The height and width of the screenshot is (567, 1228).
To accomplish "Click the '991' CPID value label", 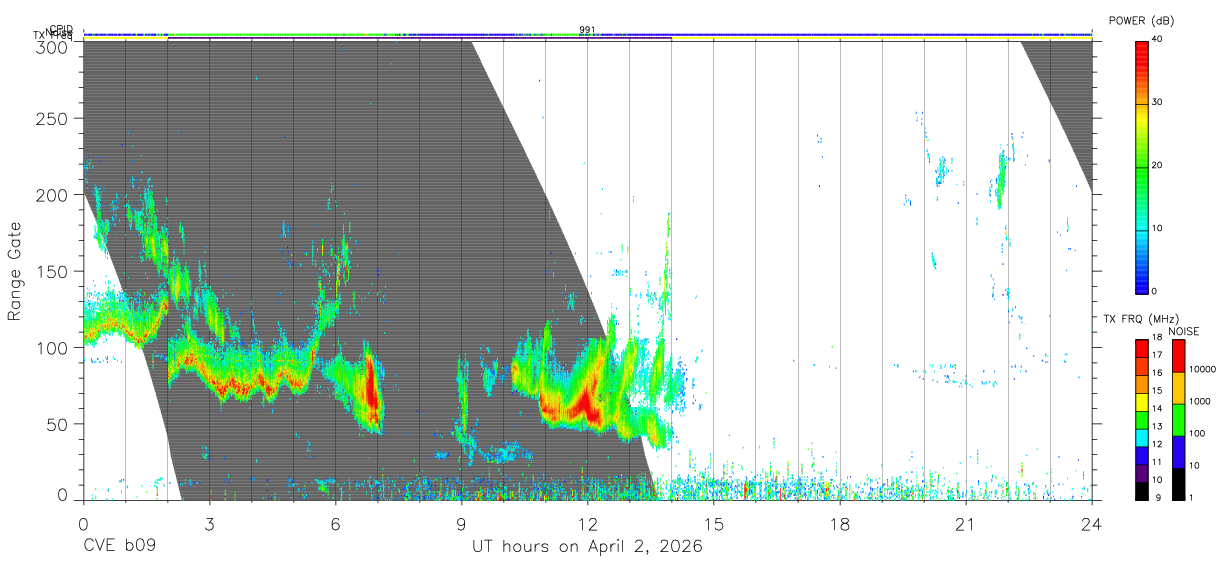I will (587, 30).
